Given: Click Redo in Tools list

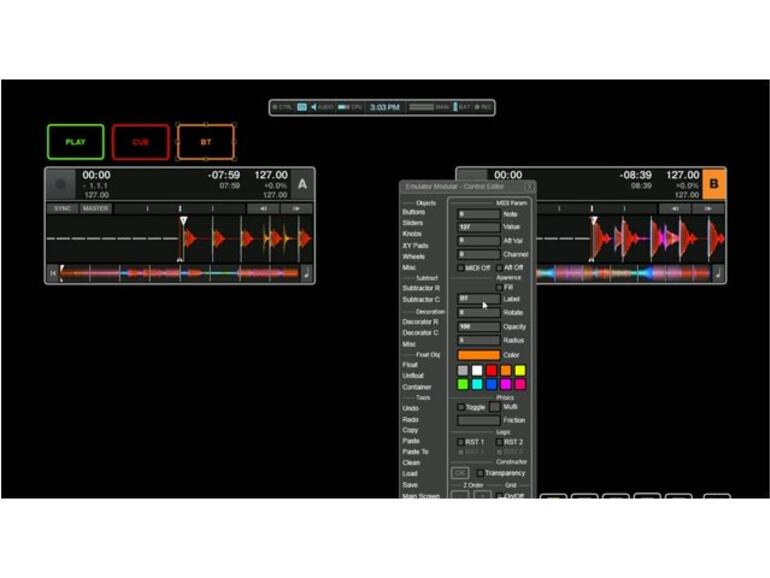Looking at the screenshot, I should [x=411, y=420].
